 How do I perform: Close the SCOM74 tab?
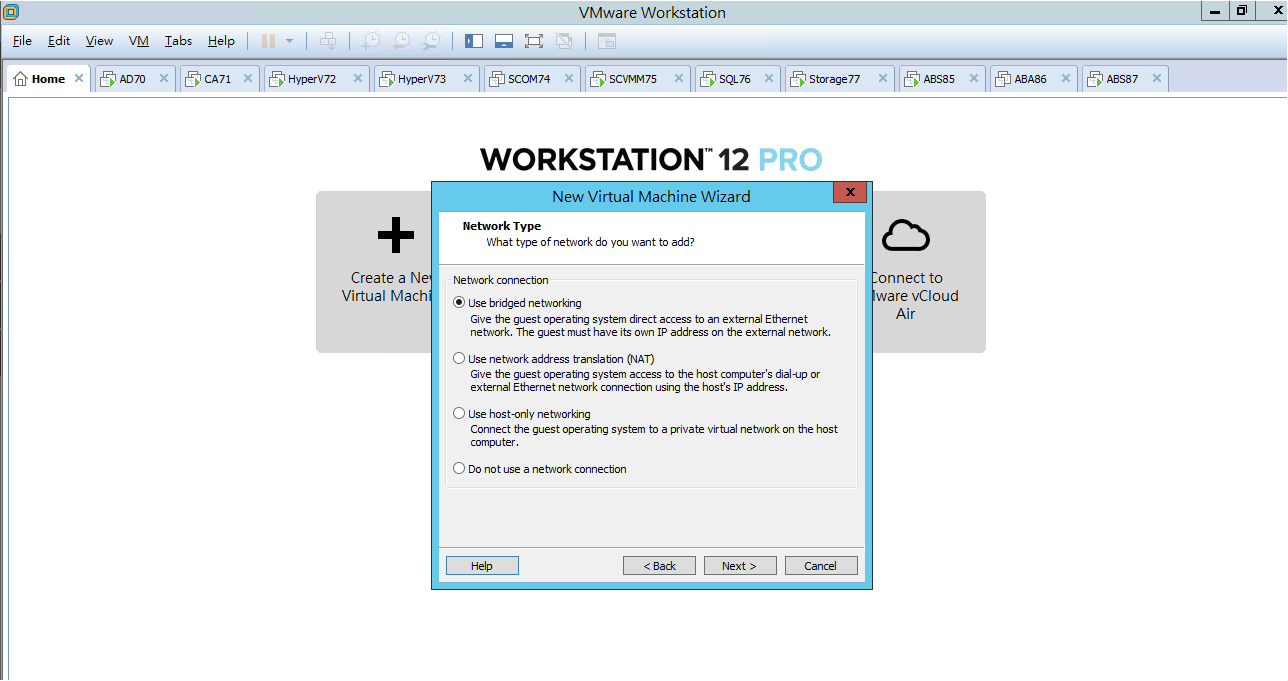[570, 78]
